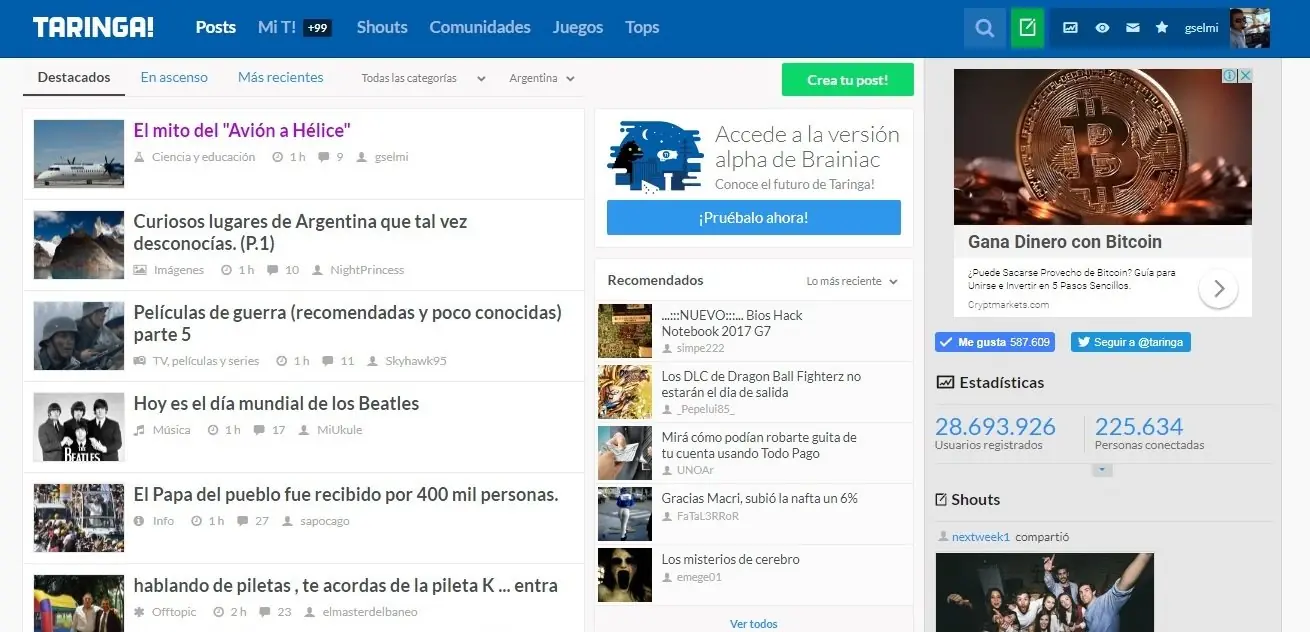Open Gracias Macri, subió la nafta post

tap(760, 498)
